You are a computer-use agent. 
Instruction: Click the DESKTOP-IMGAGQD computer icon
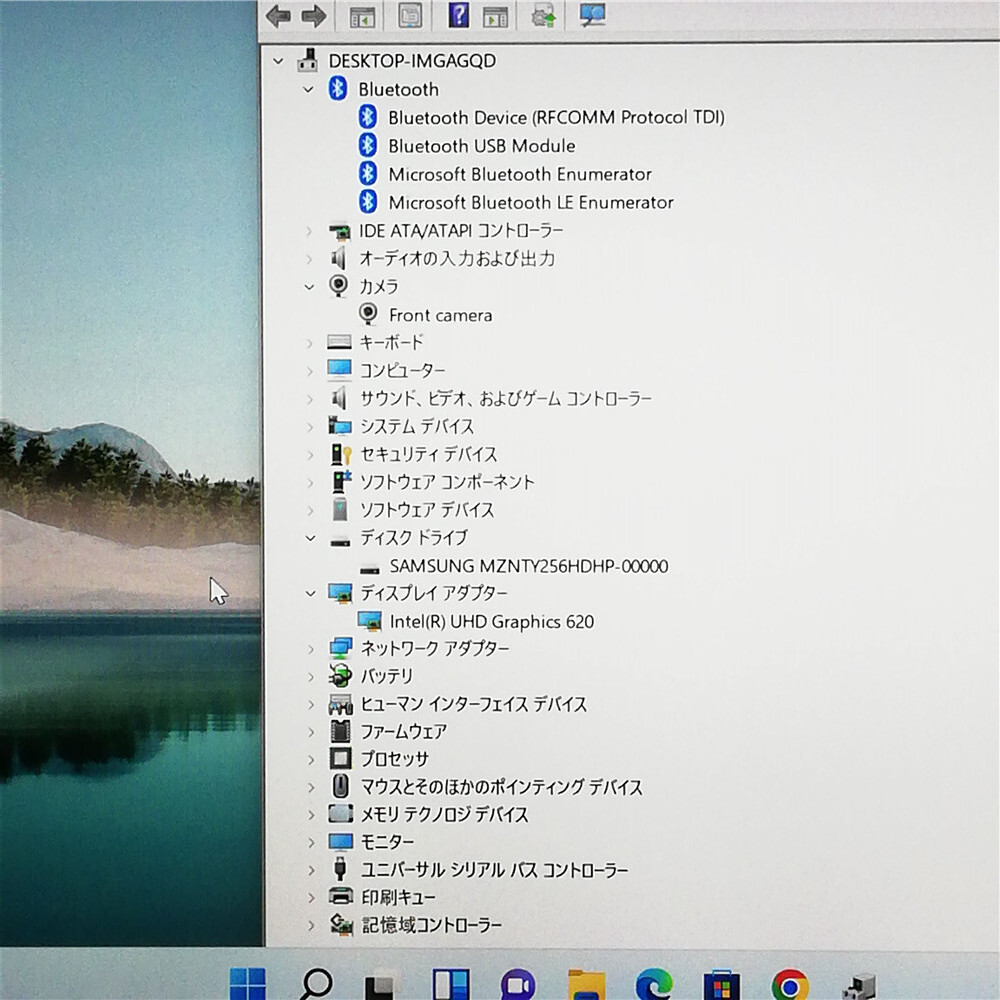(308, 61)
